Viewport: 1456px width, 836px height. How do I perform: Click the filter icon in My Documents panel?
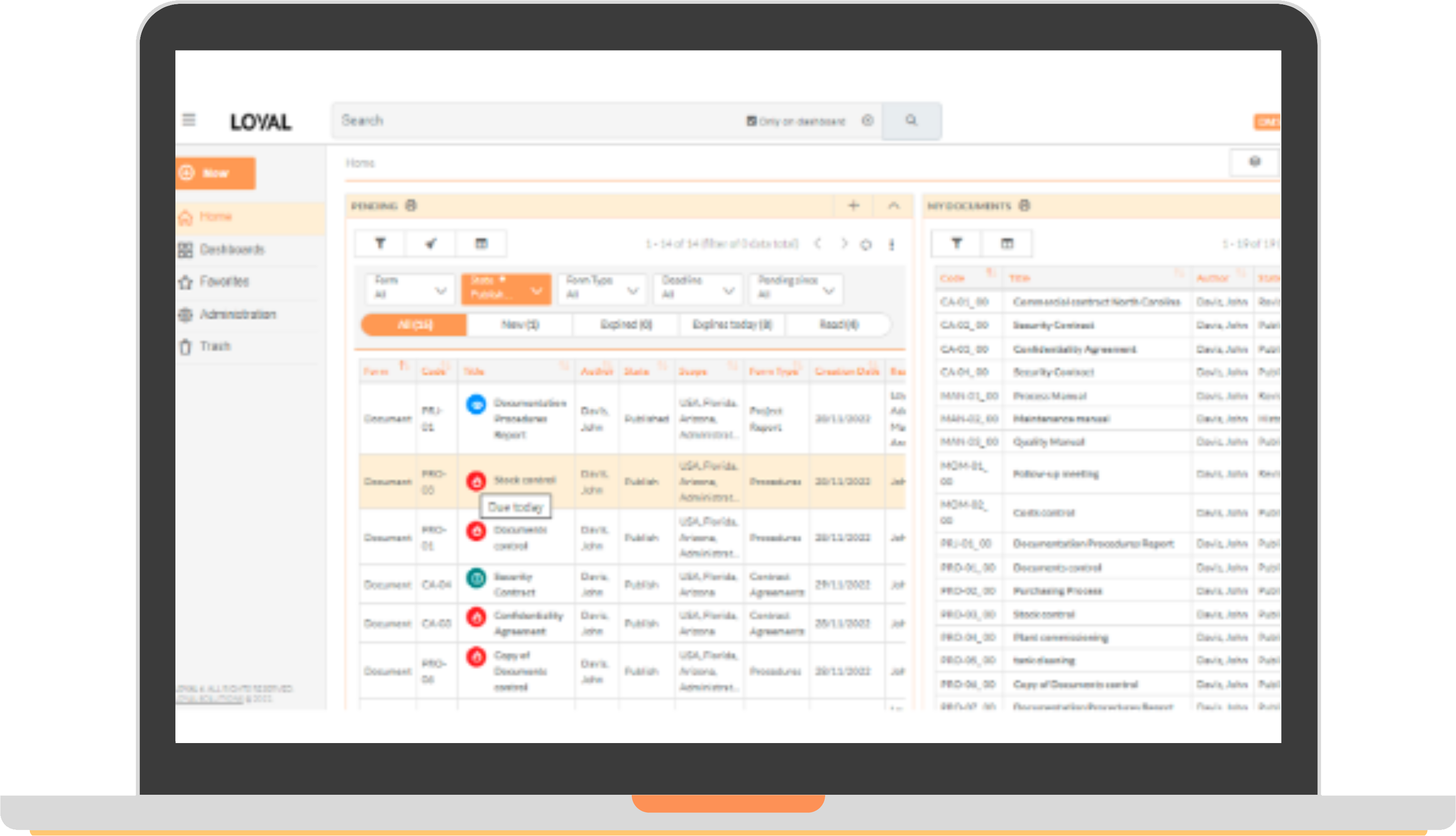[x=956, y=243]
